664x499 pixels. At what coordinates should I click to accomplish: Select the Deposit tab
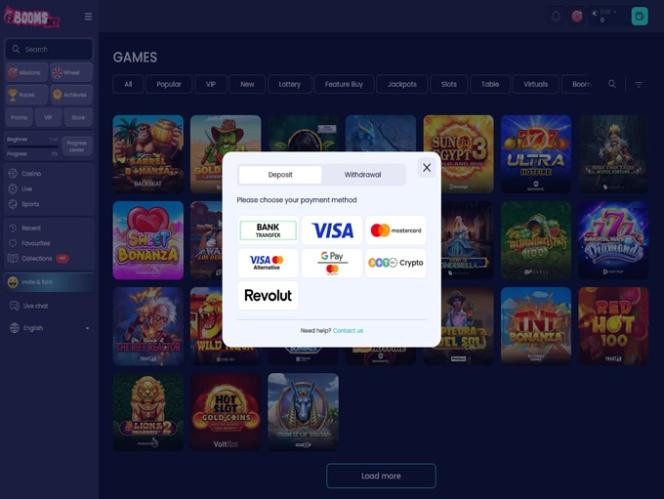pyautogui.click(x=280, y=175)
